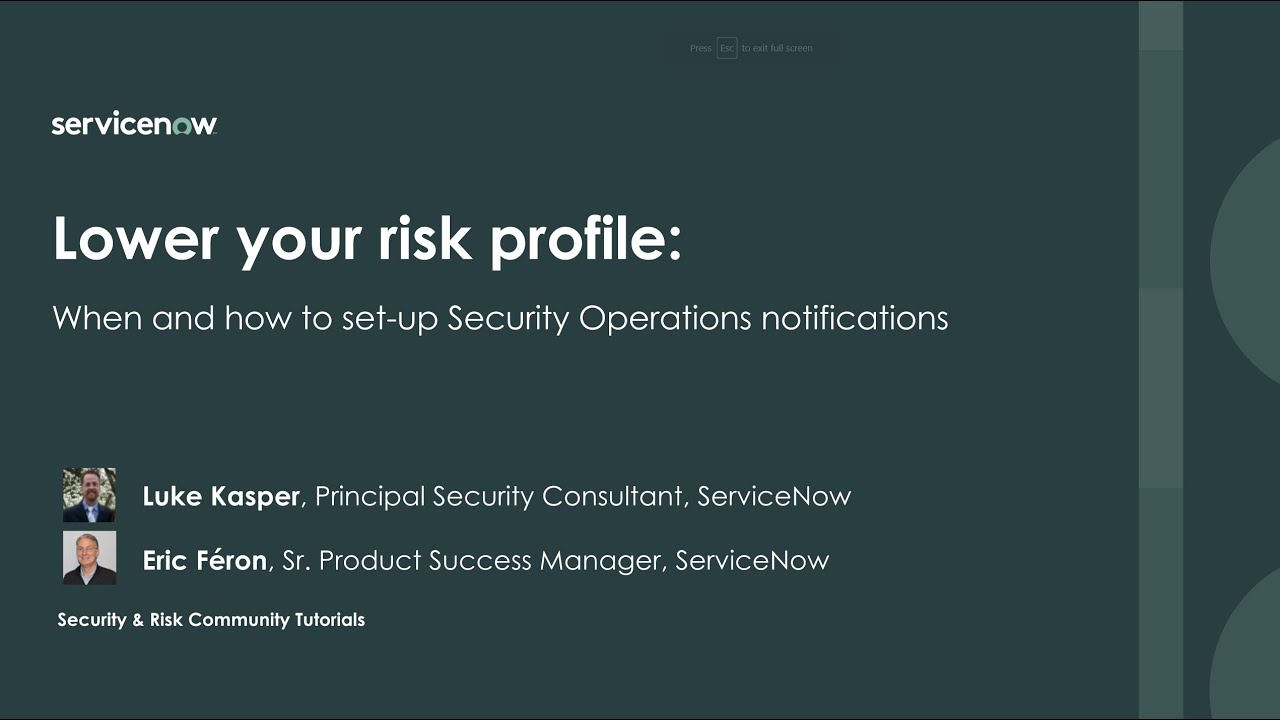Click the large upper circle graphic on the right
This screenshot has height=720, width=1280.
[x=1246, y=260]
